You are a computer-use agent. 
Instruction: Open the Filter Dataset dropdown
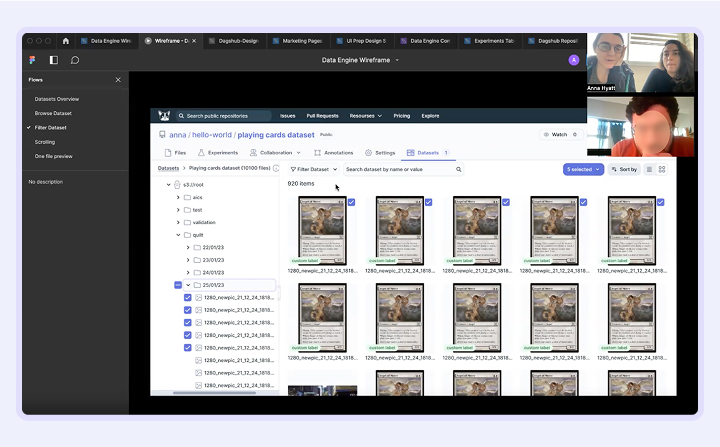coord(314,170)
